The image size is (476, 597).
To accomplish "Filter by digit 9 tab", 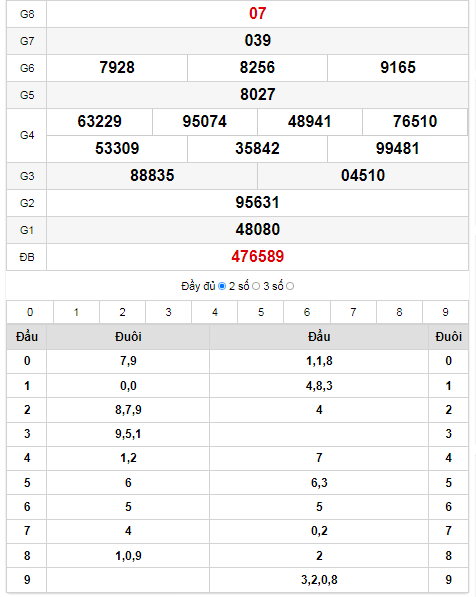I will click(x=446, y=312).
